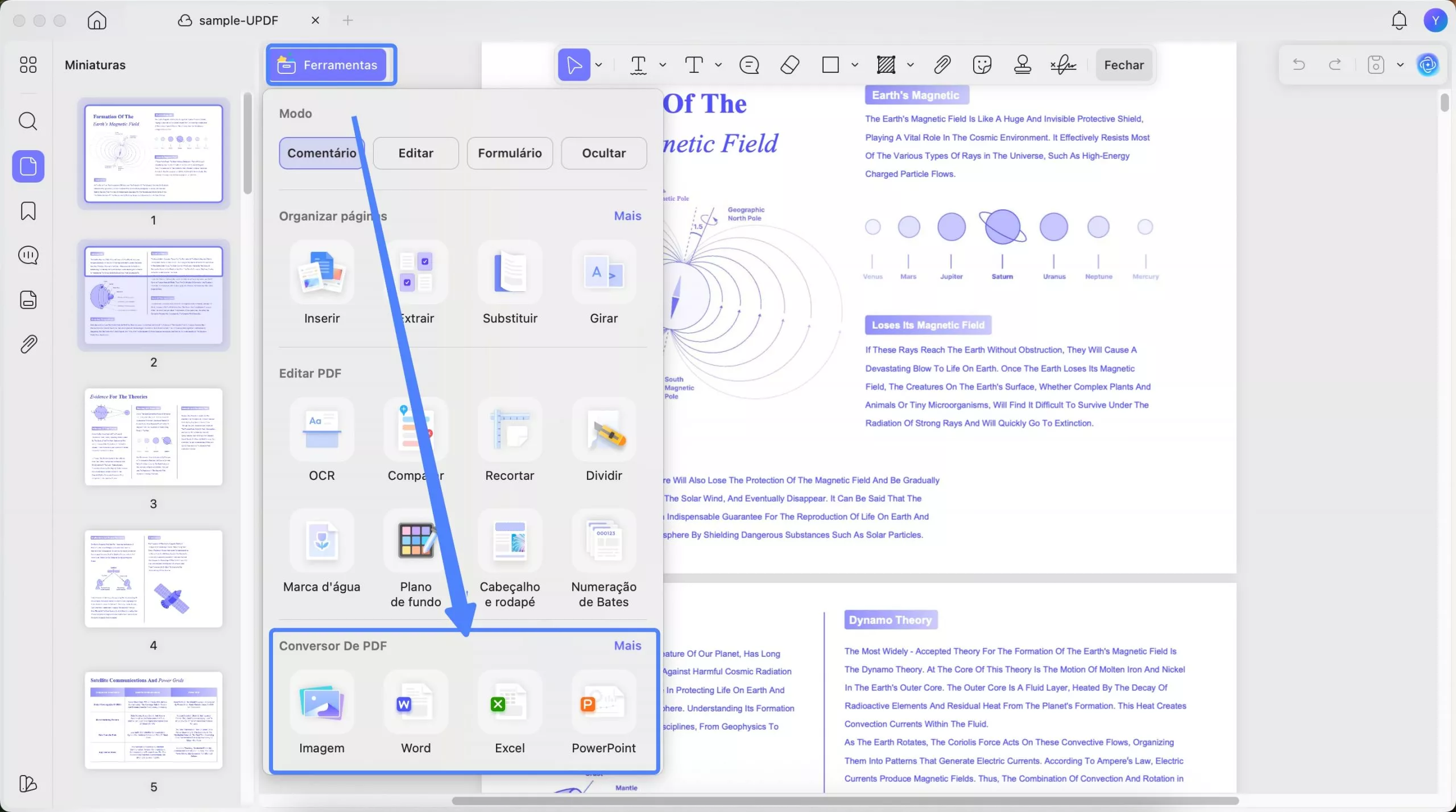Open the sticker tool

tap(982, 65)
